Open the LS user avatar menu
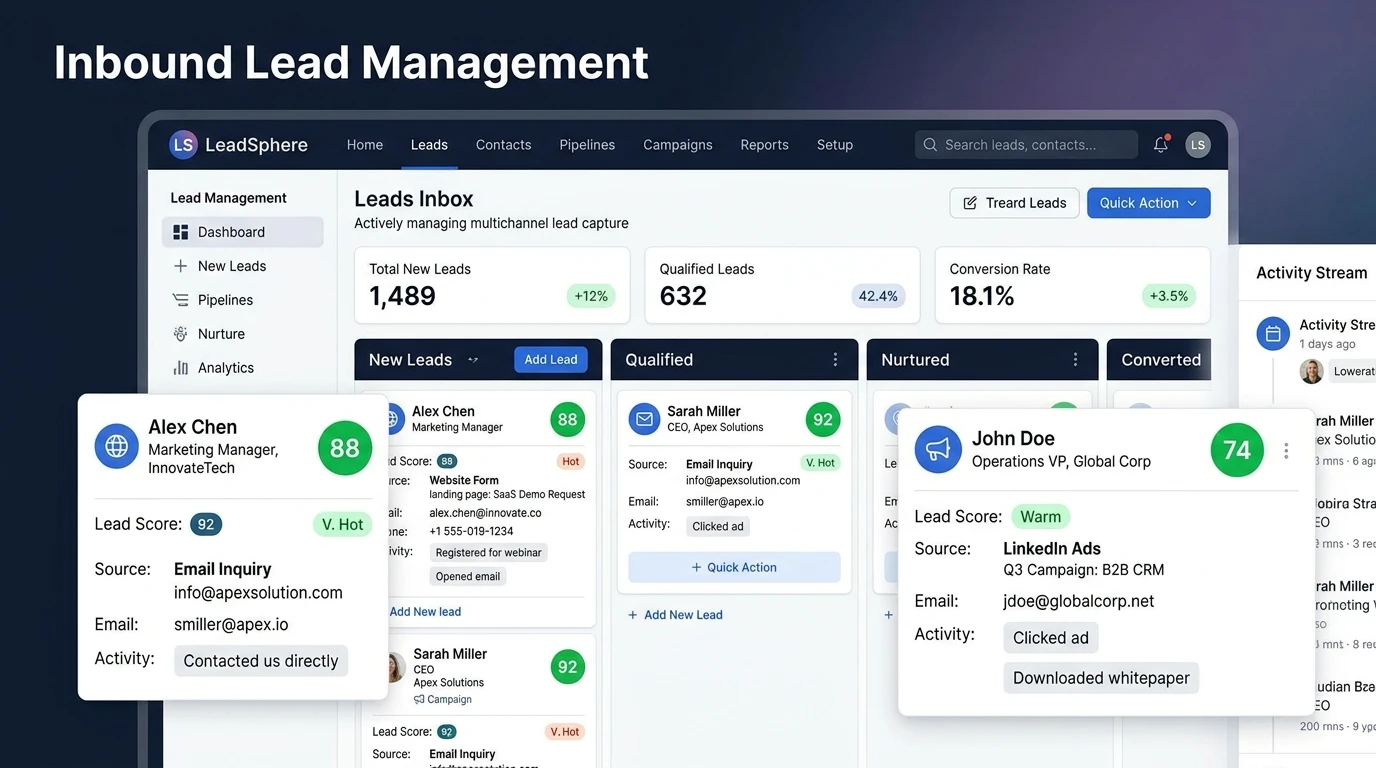The height and width of the screenshot is (768, 1376). pyautogui.click(x=1198, y=145)
